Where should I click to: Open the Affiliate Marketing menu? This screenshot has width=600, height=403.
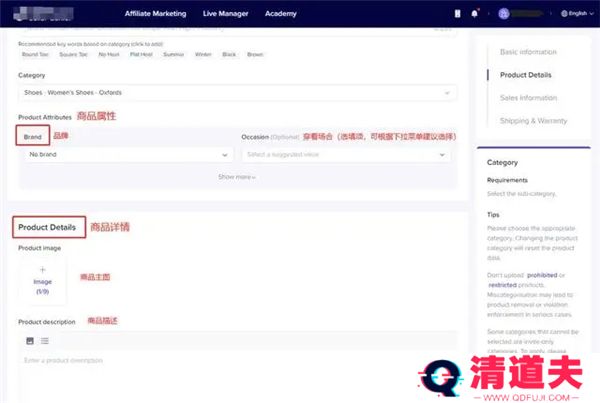[x=155, y=14]
